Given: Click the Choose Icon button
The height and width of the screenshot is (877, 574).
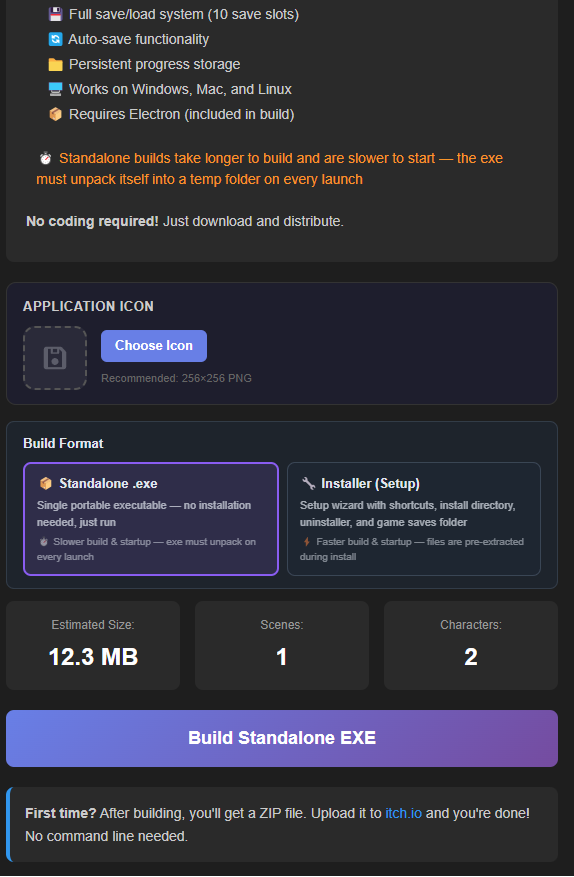Looking at the screenshot, I should 154,346.
